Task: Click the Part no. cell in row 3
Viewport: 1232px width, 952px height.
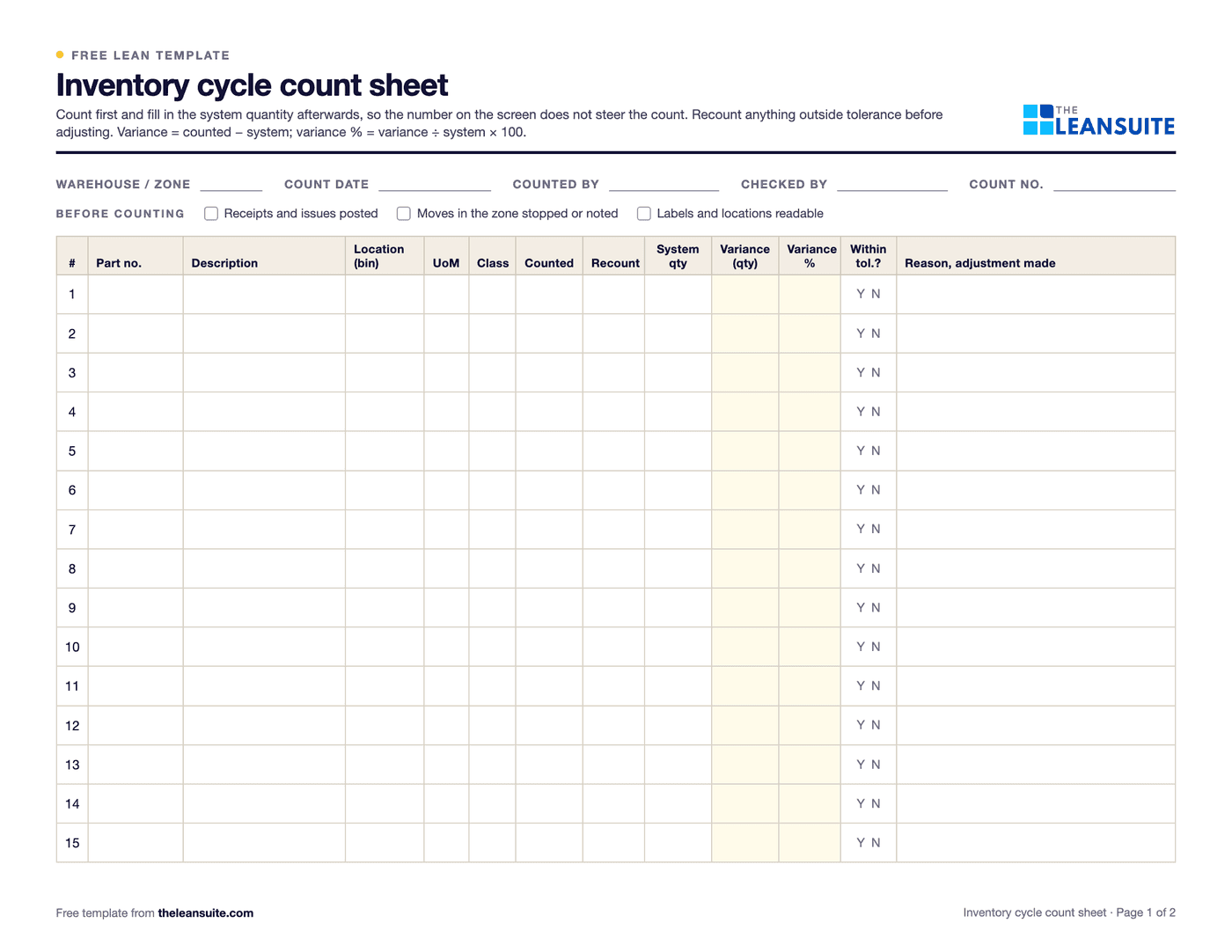Action: coord(136,372)
